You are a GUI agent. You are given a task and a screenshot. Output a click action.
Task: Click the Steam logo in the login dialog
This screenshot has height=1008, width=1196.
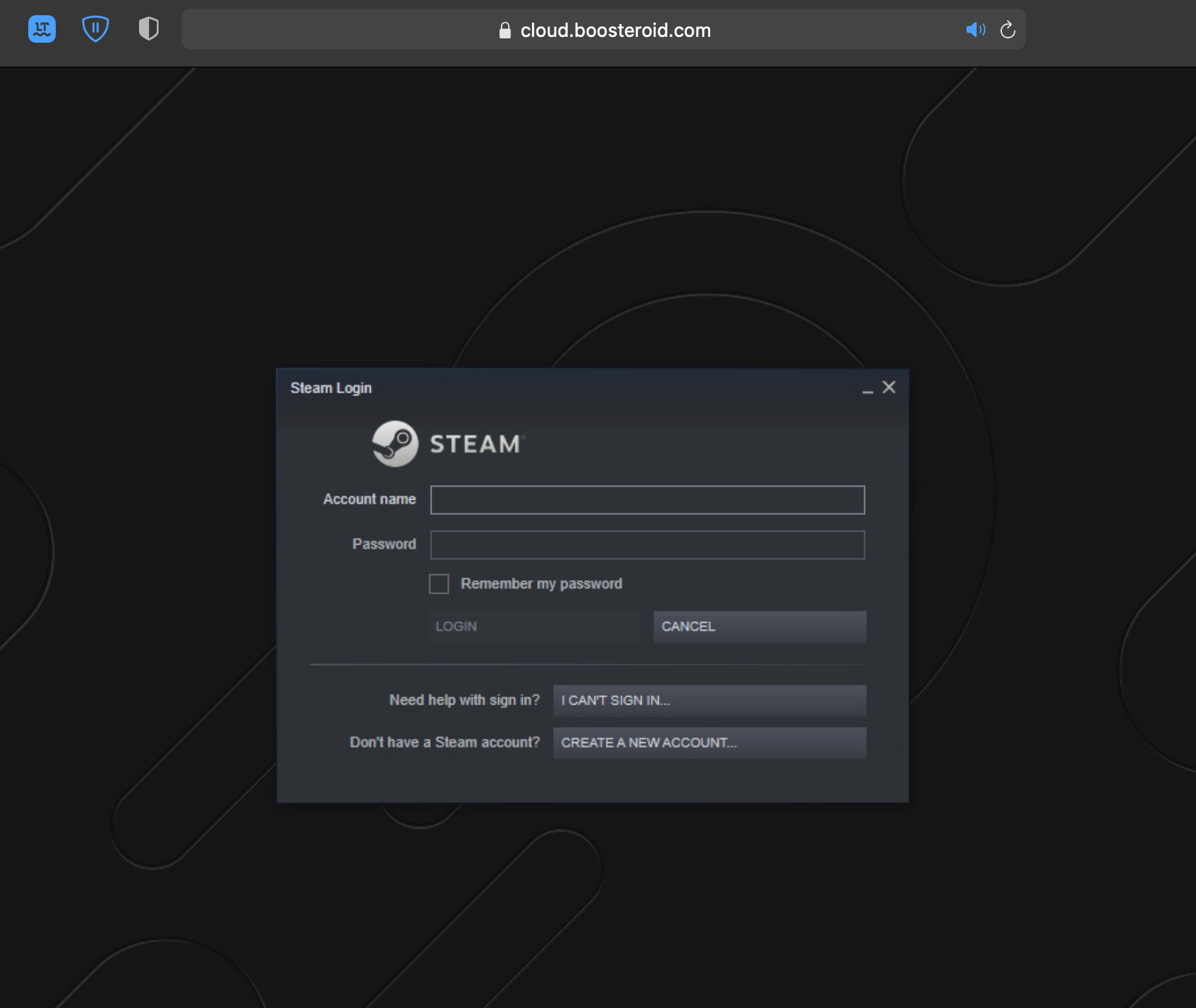coord(447,444)
